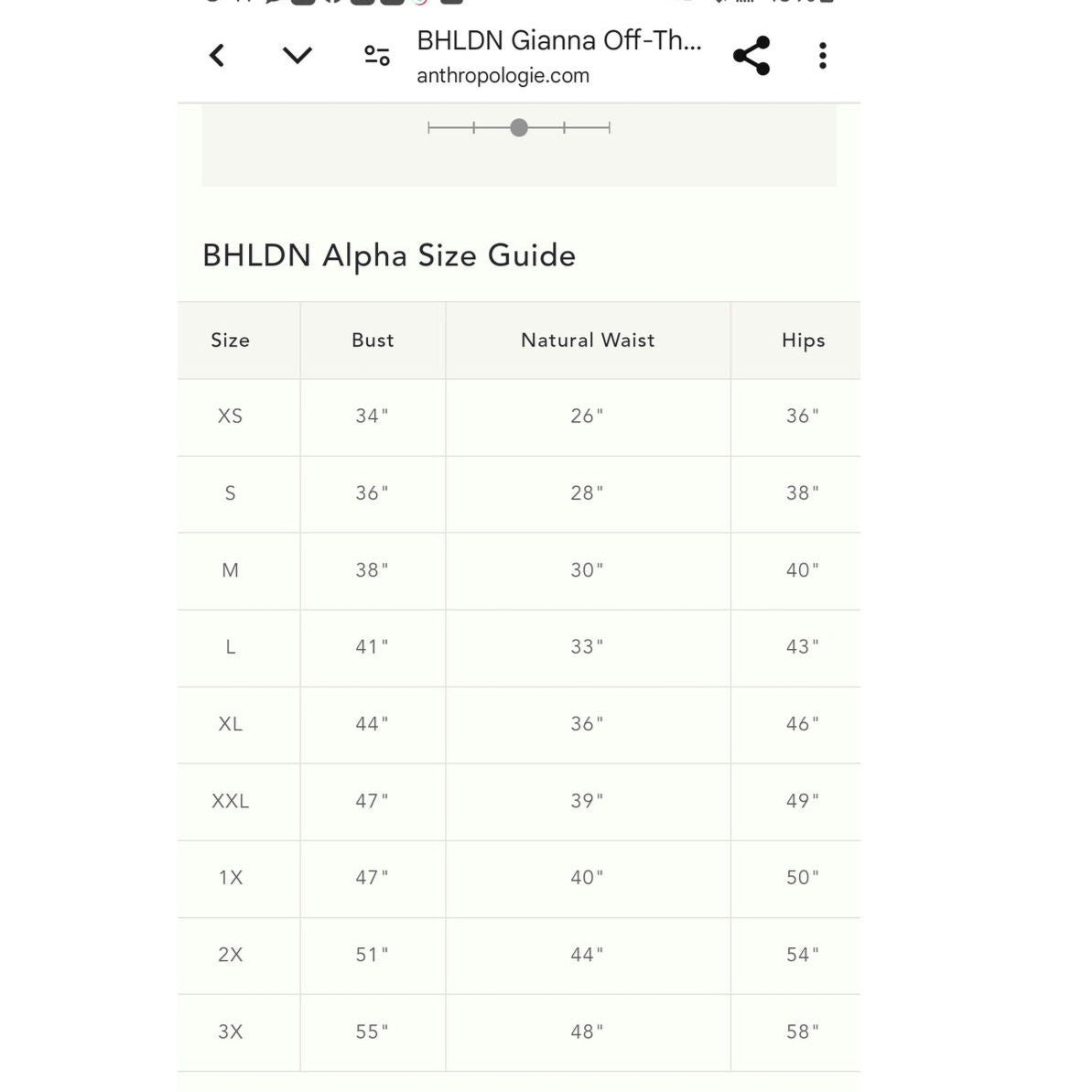The image size is (1092, 1092).
Task: Open the three-dot overflow menu
Action: (823, 56)
